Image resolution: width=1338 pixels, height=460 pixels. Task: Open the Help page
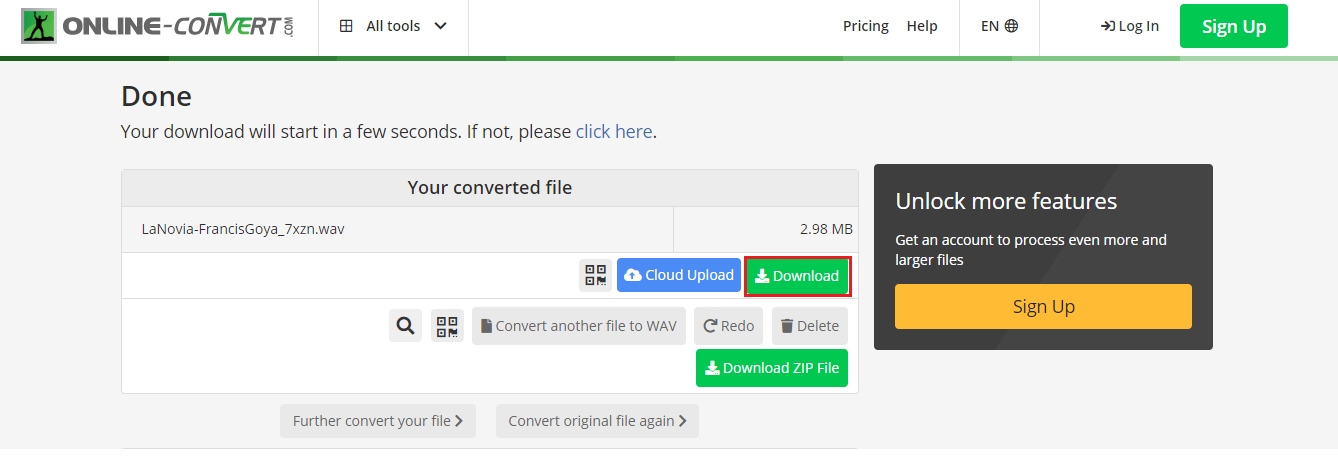click(921, 26)
